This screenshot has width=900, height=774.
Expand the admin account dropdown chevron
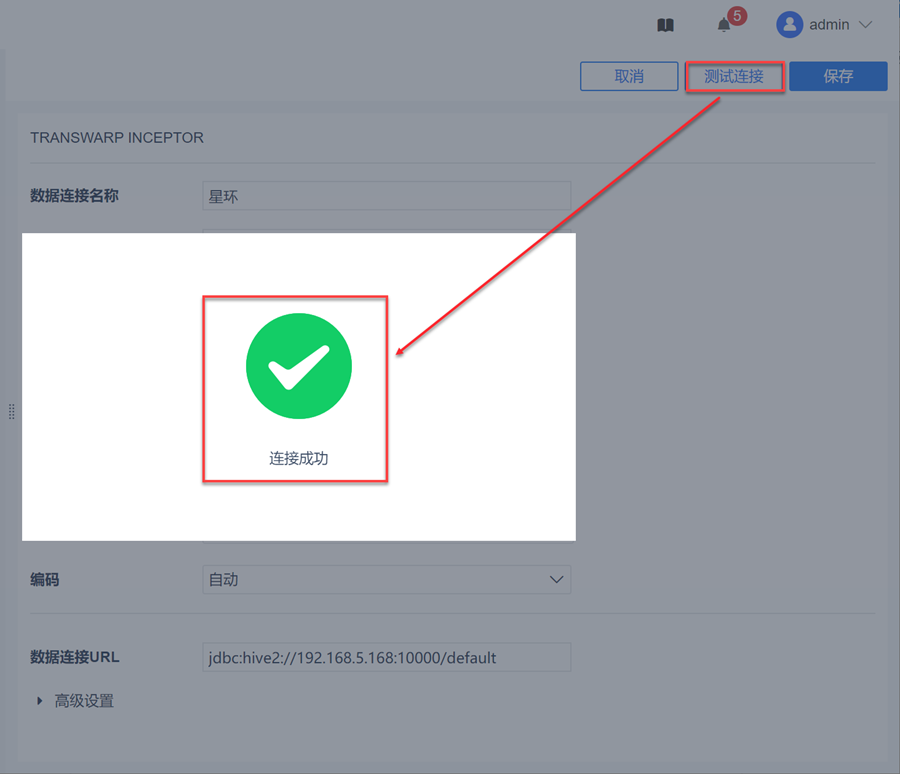point(866,25)
